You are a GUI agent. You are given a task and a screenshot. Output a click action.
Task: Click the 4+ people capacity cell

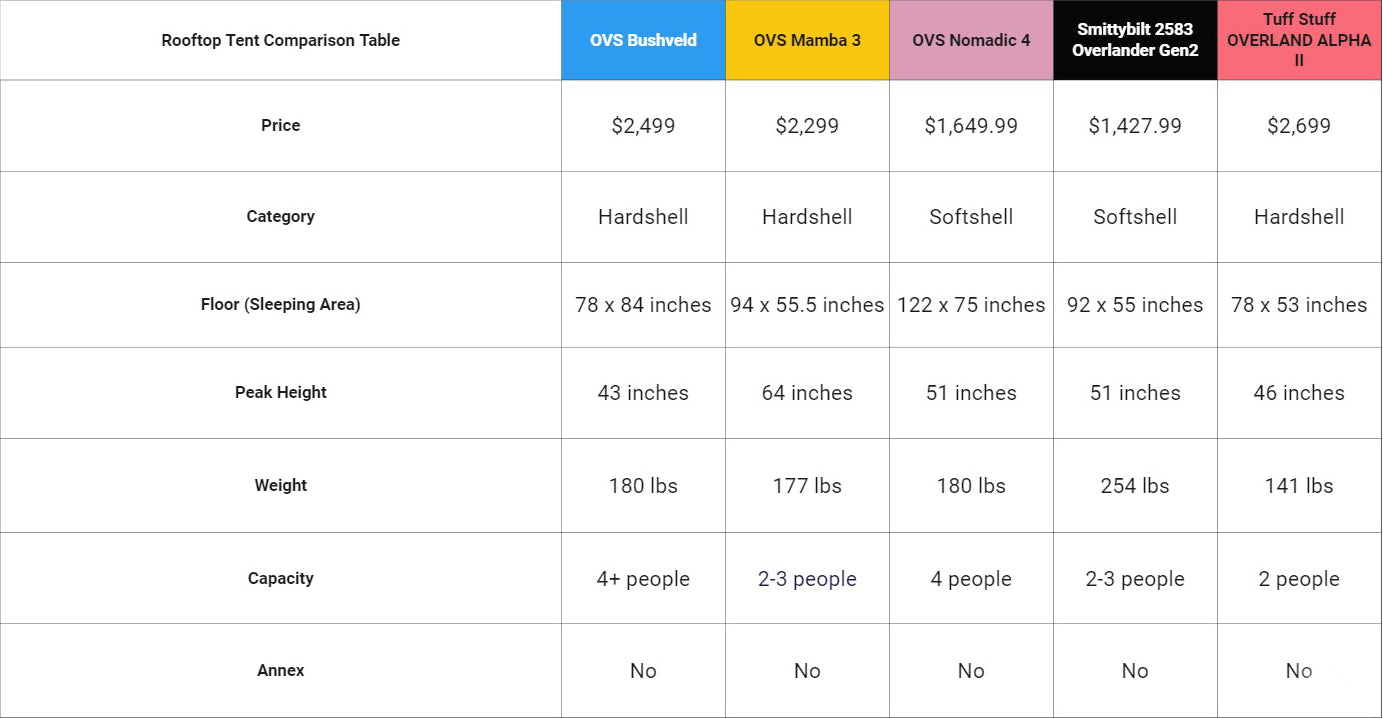pos(643,579)
